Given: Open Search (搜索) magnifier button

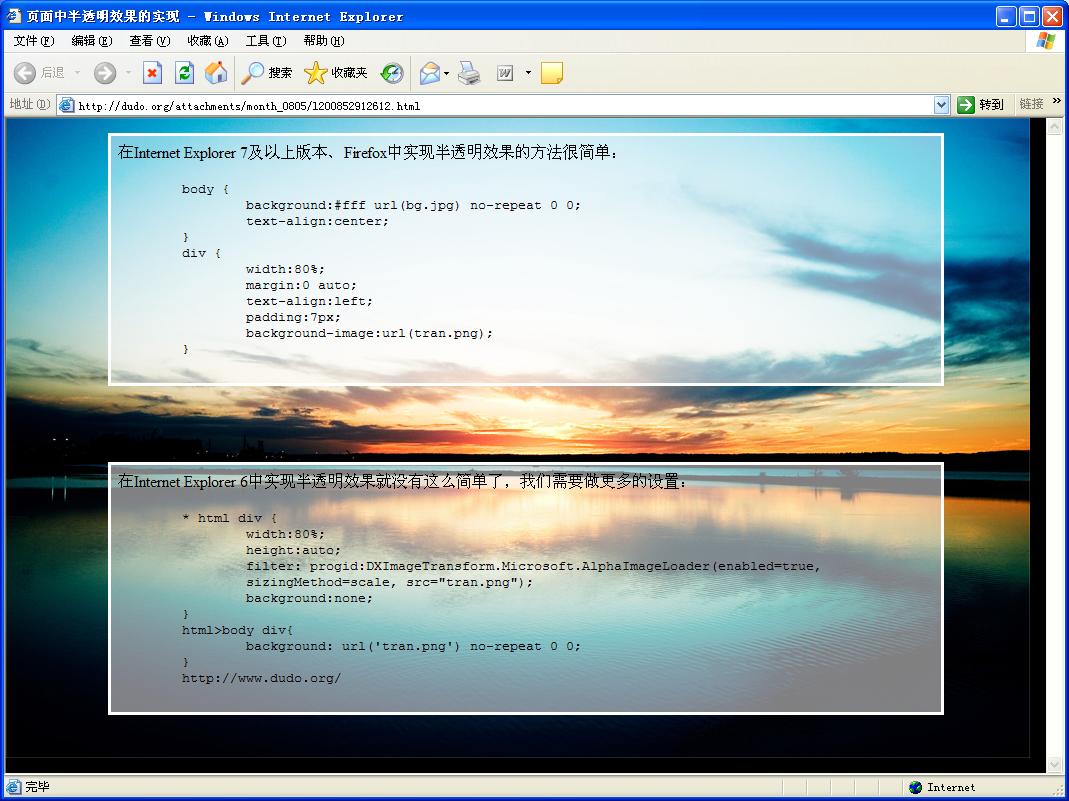Looking at the screenshot, I should 266,73.
